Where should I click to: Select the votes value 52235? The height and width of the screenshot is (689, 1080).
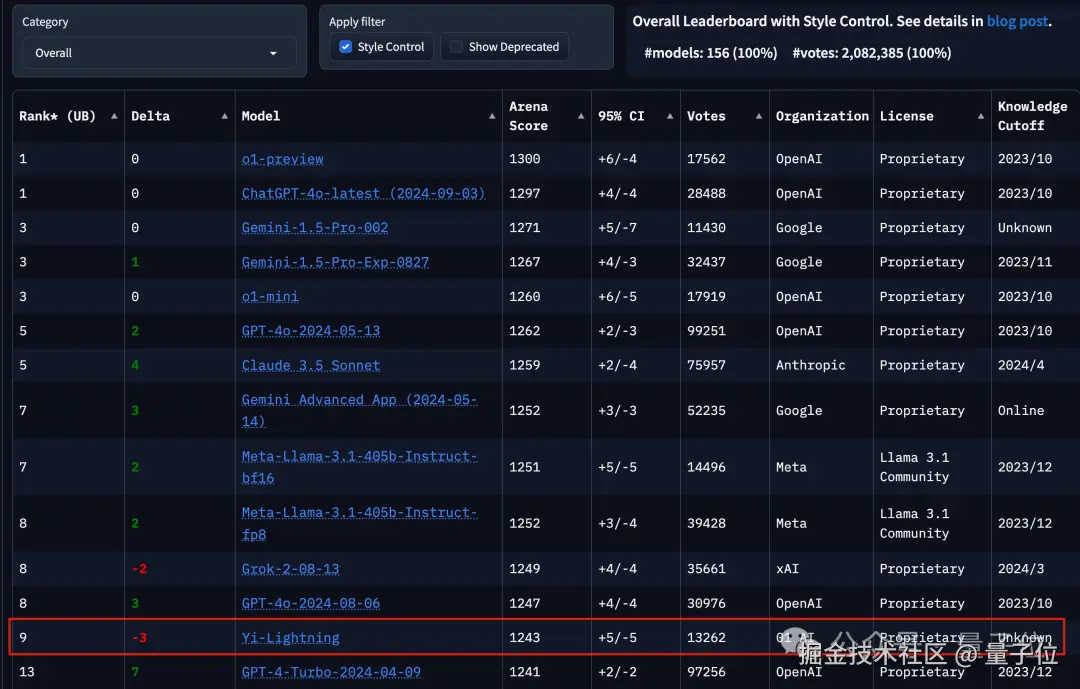pos(706,411)
